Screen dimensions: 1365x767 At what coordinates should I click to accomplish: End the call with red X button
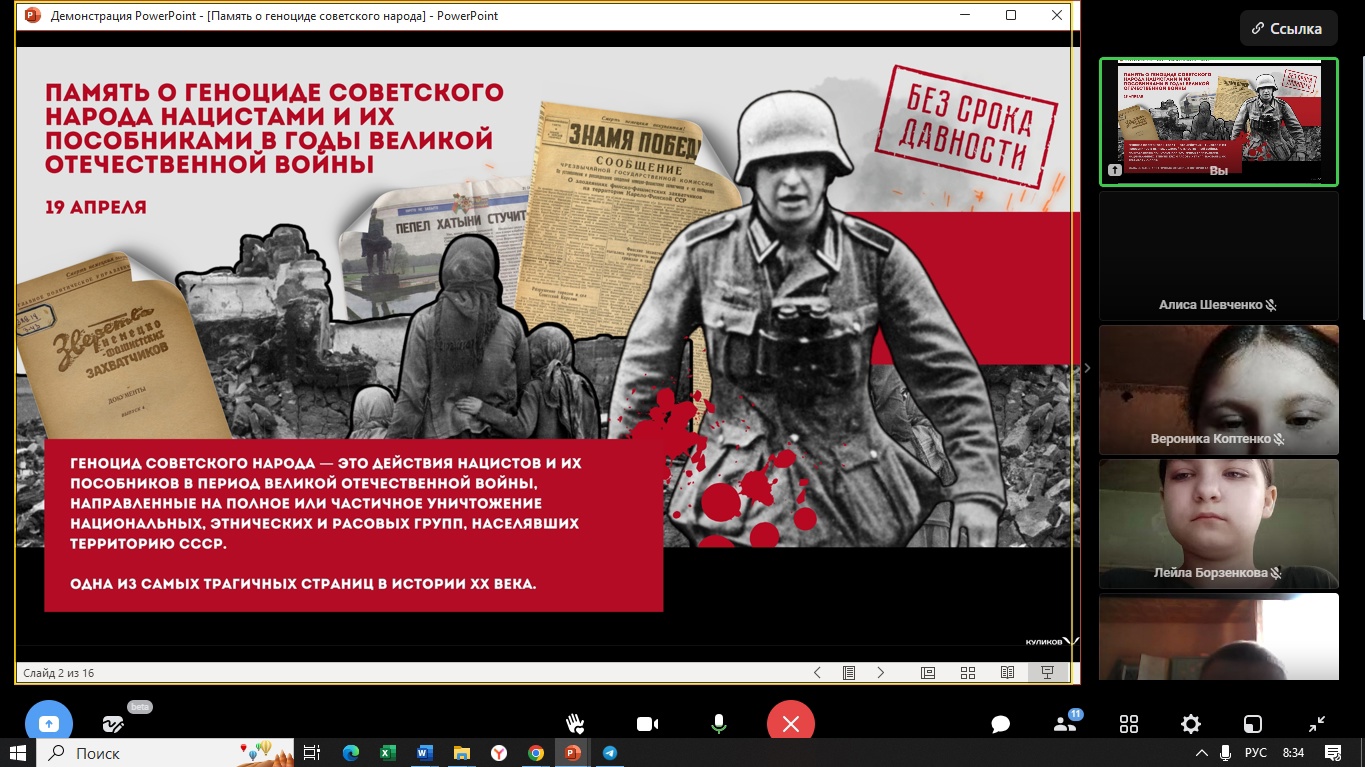pos(790,724)
